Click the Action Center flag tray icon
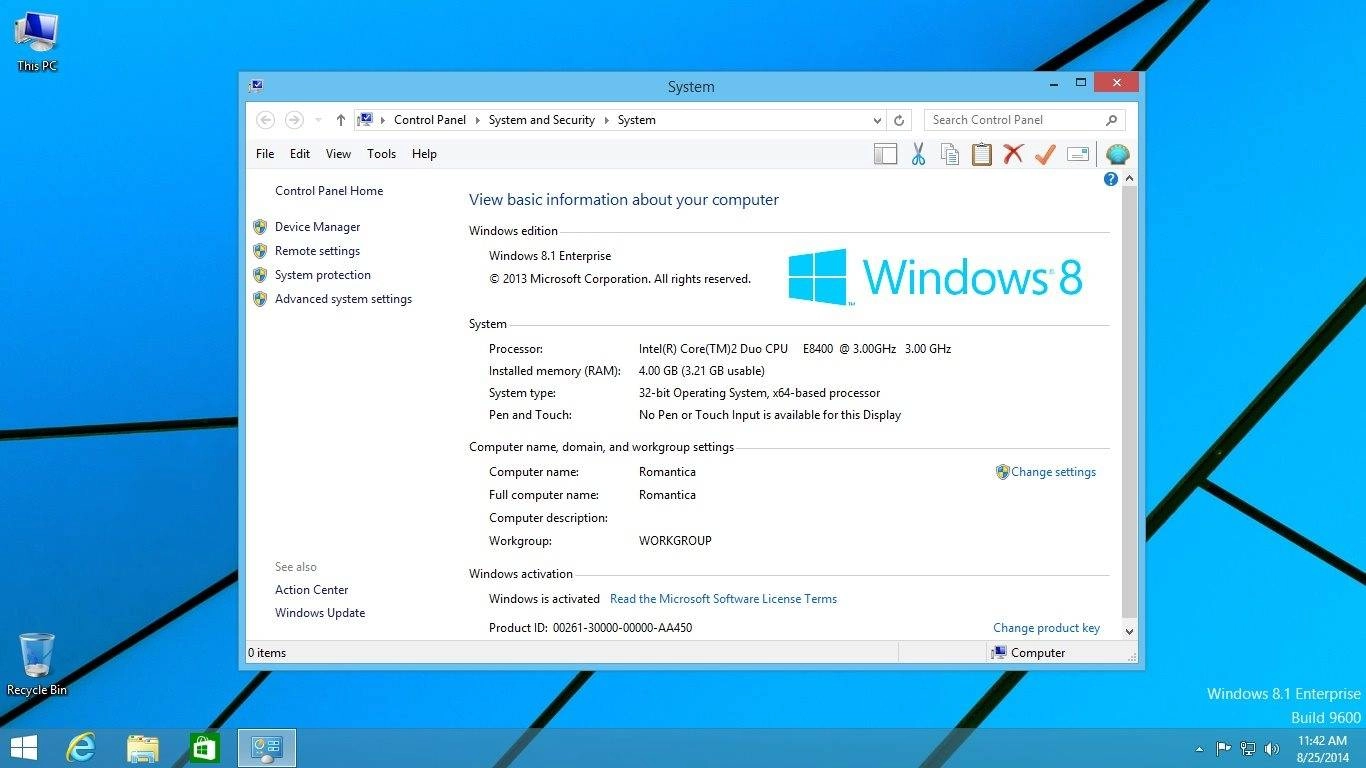 pos(1223,748)
